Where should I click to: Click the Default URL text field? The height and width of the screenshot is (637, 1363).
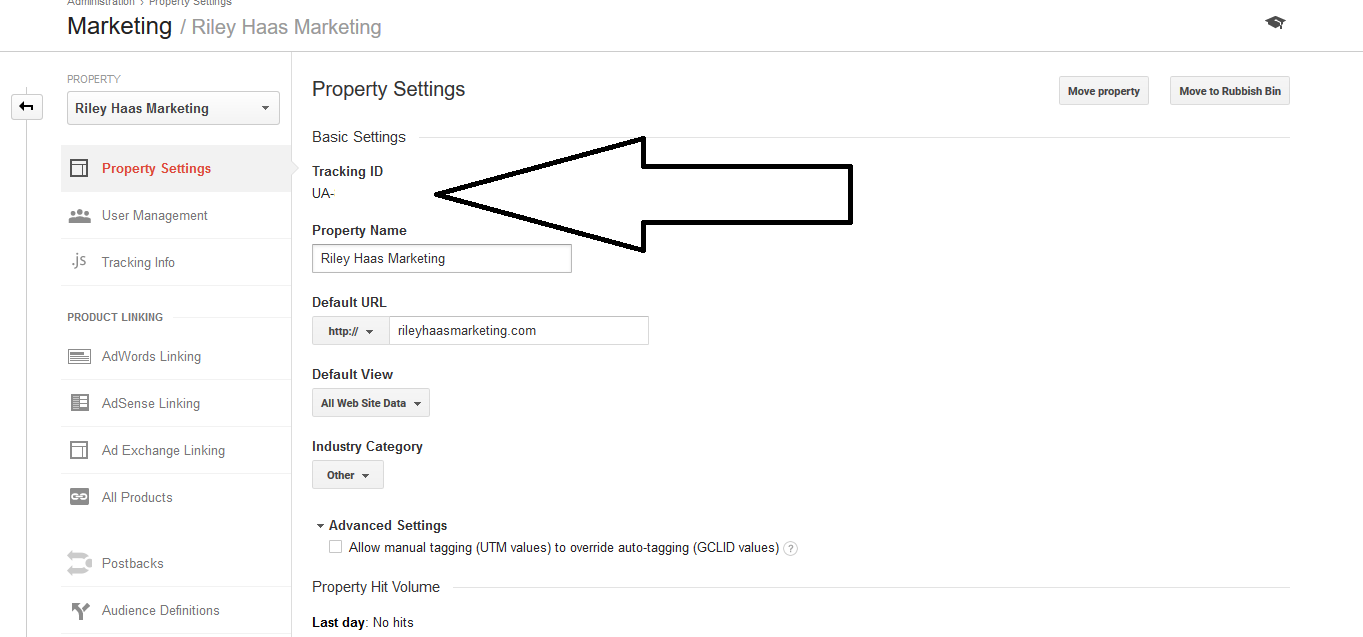pyautogui.click(x=519, y=331)
